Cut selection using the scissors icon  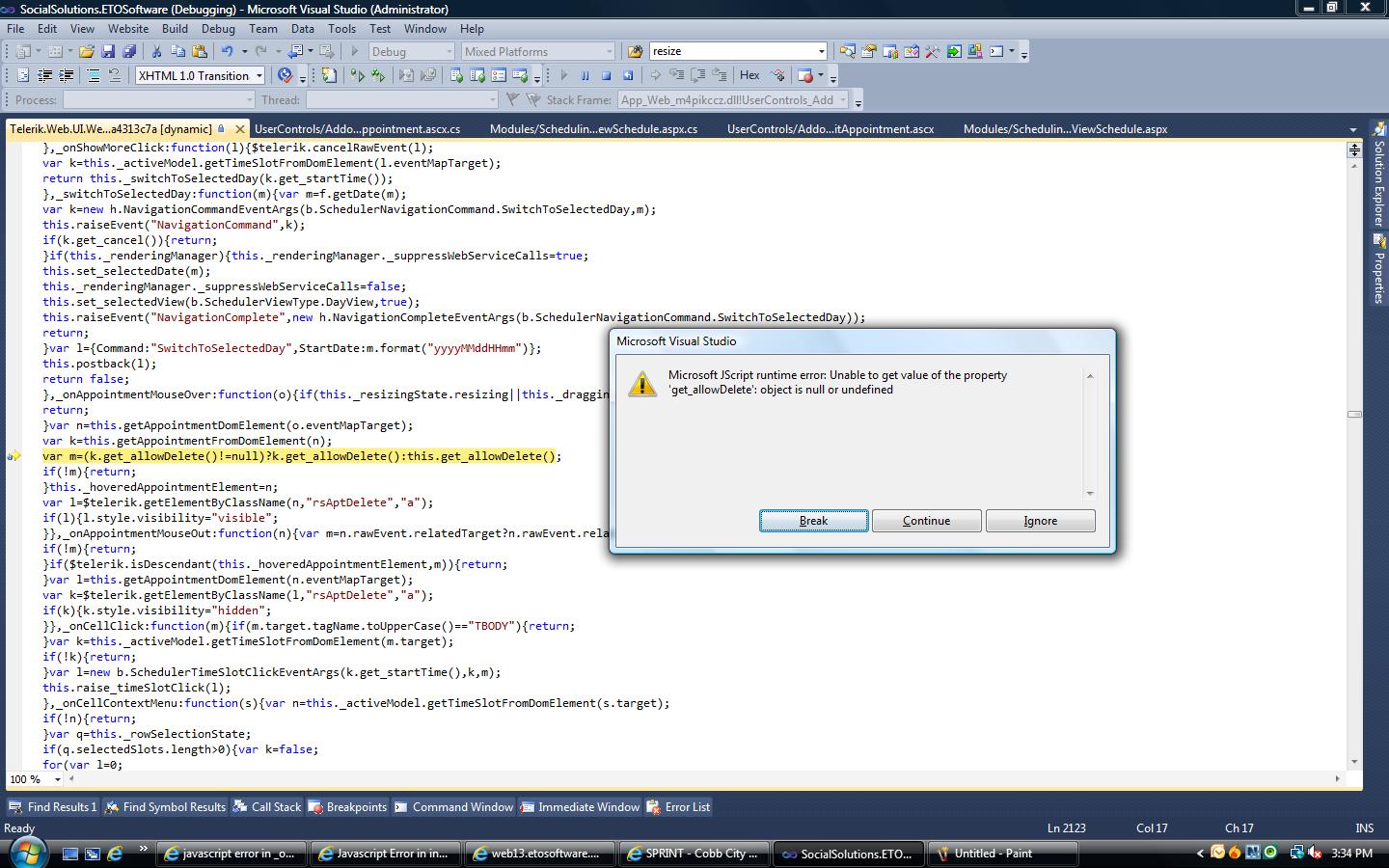156,51
